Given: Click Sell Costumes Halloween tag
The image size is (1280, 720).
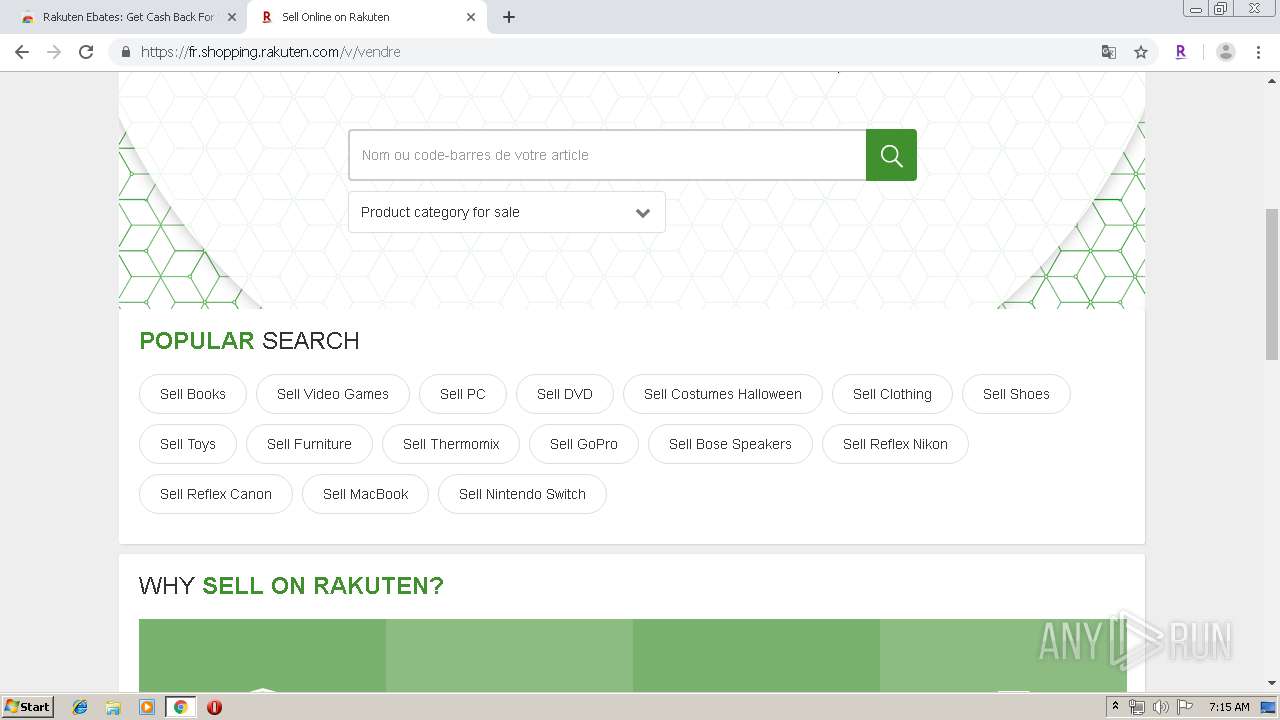Looking at the screenshot, I should pyautogui.click(x=723, y=394).
